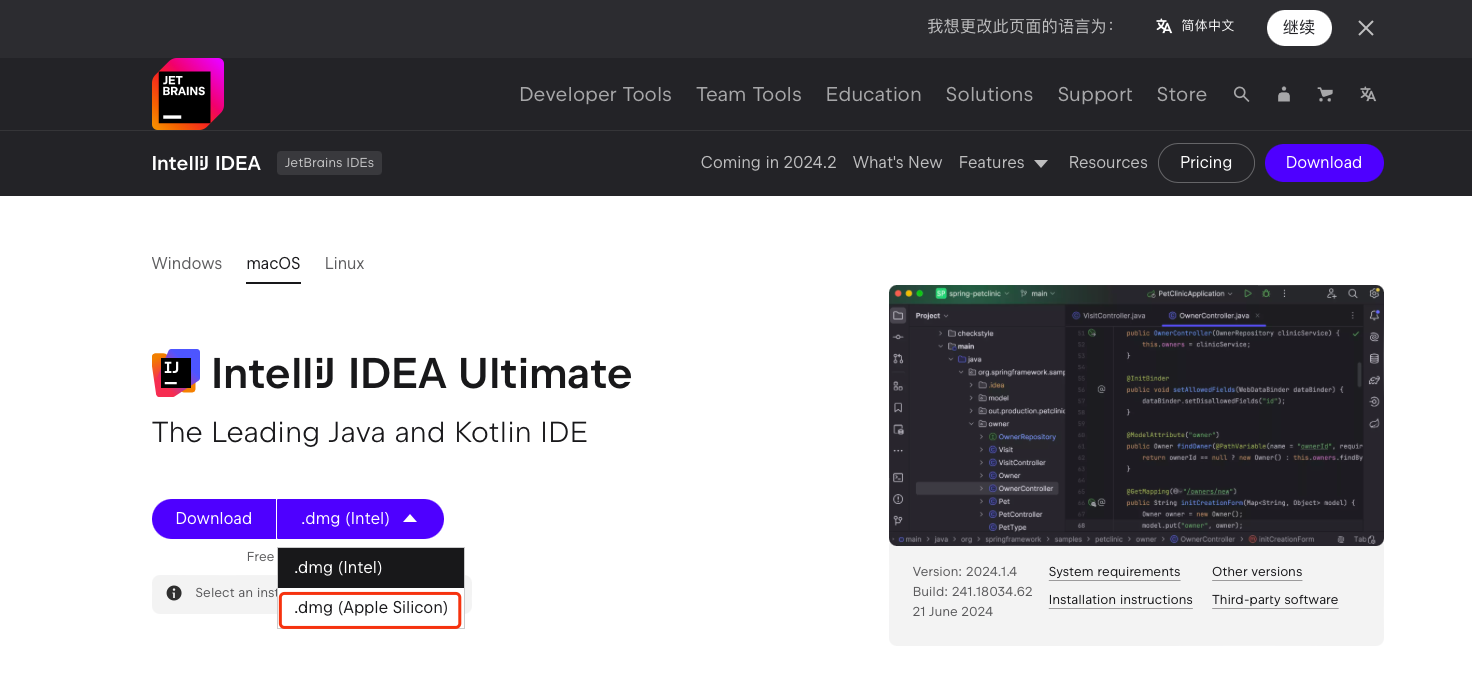The height and width of the screenshot is (674, 1472).
Task: Click the JetBrains logo
Action: (188, 94)
